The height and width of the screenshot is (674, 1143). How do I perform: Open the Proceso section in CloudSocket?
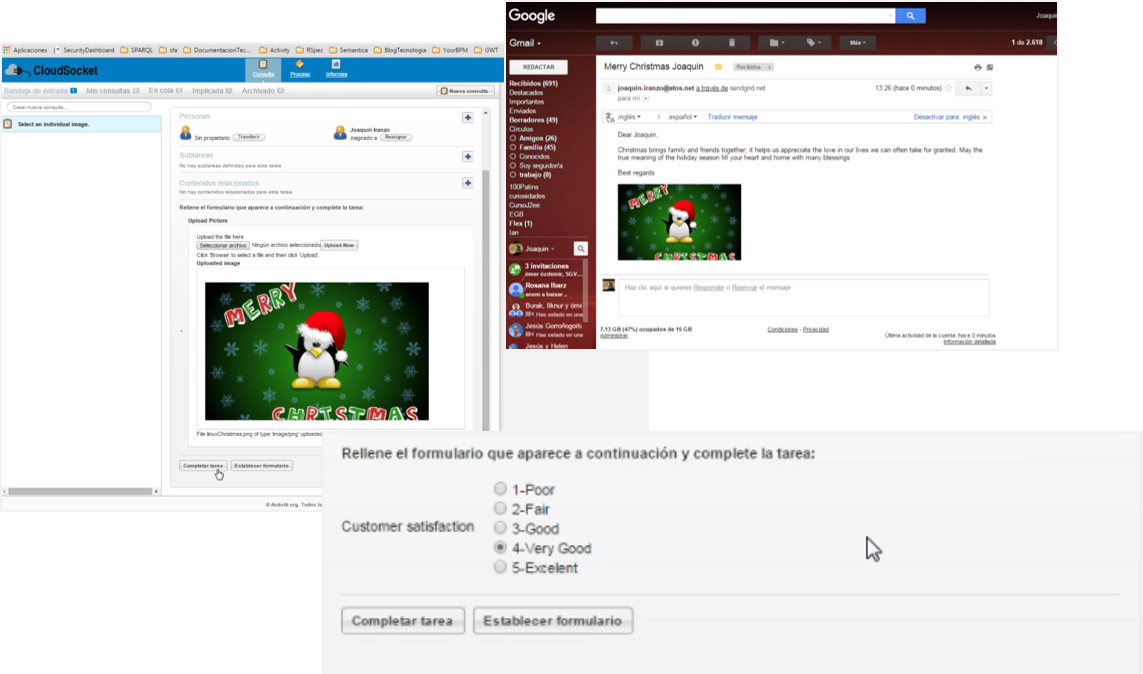300,69
